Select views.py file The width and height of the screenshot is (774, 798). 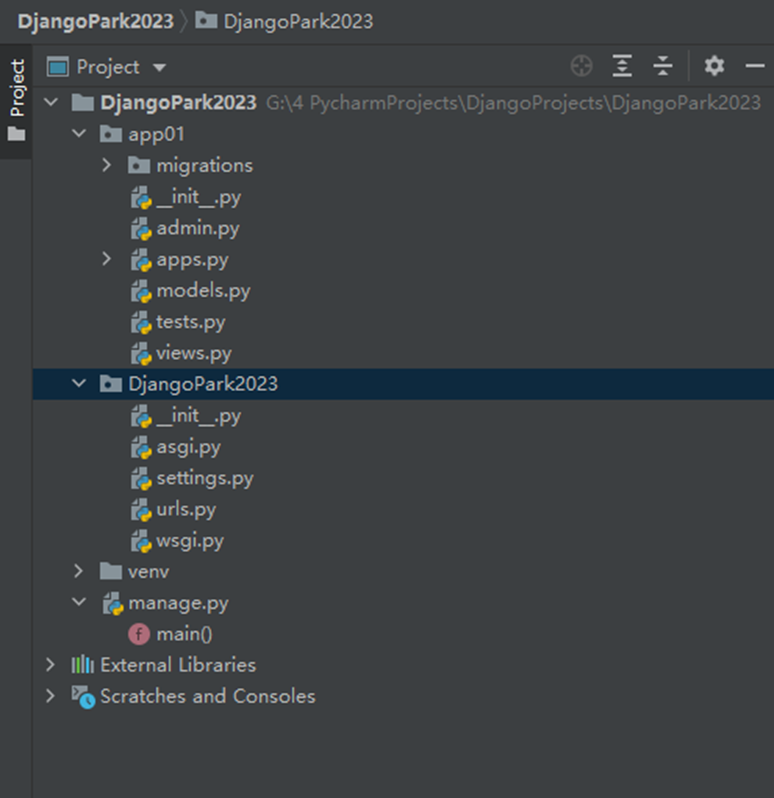click(193, 353)
